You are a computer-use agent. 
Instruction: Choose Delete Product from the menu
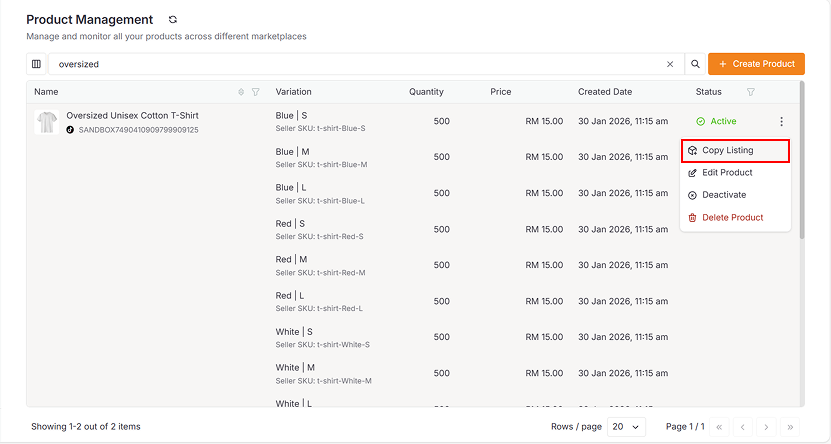tap(732, 217)
